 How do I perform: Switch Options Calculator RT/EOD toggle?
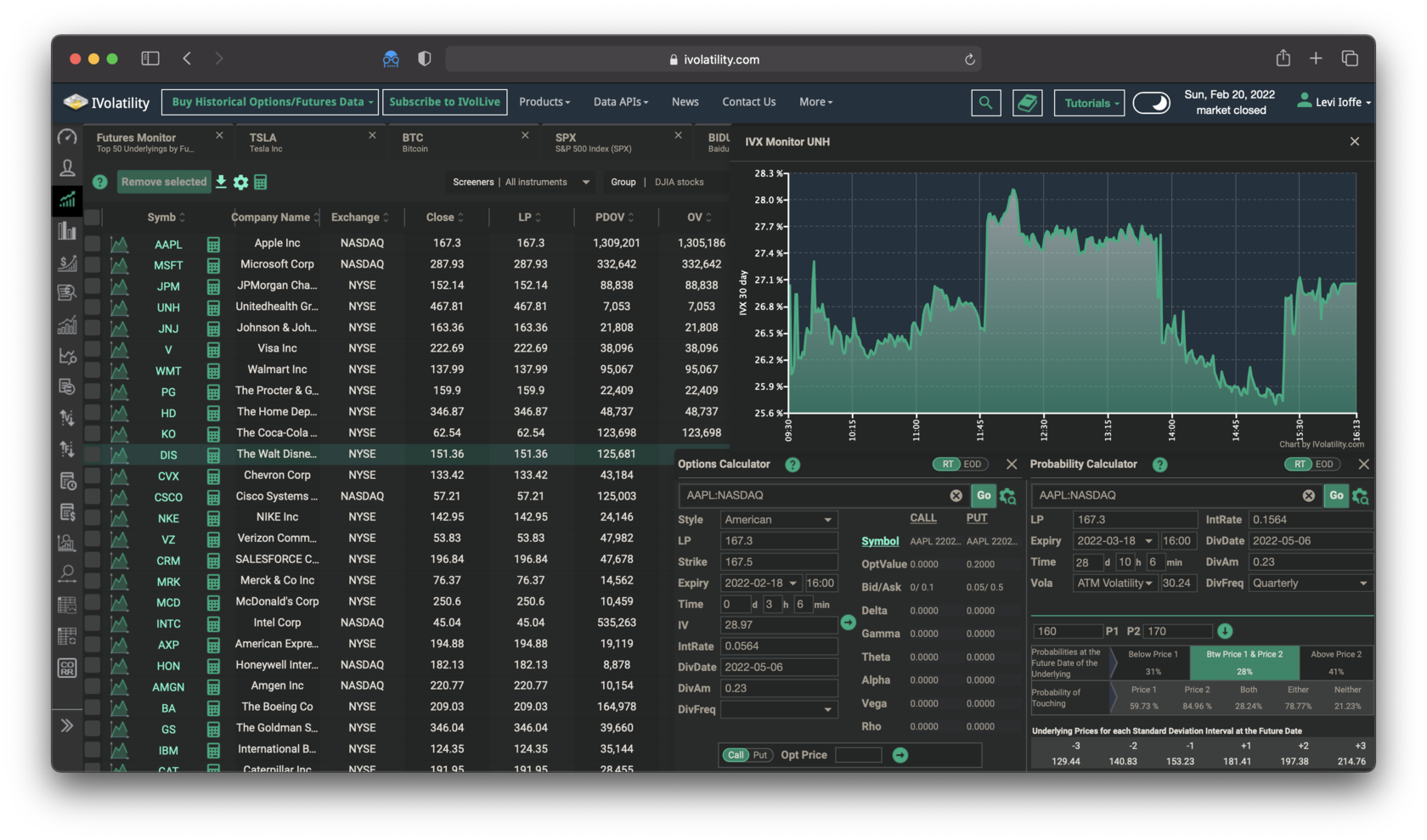(x=960, y=465)
